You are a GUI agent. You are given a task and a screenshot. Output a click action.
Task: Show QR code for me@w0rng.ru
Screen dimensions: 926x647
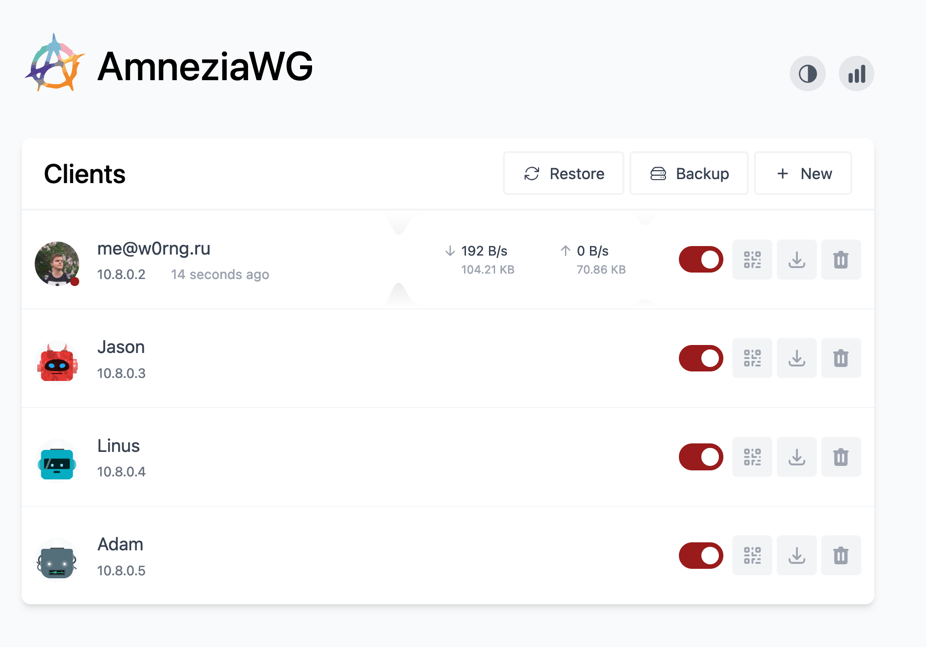[752, 260]
